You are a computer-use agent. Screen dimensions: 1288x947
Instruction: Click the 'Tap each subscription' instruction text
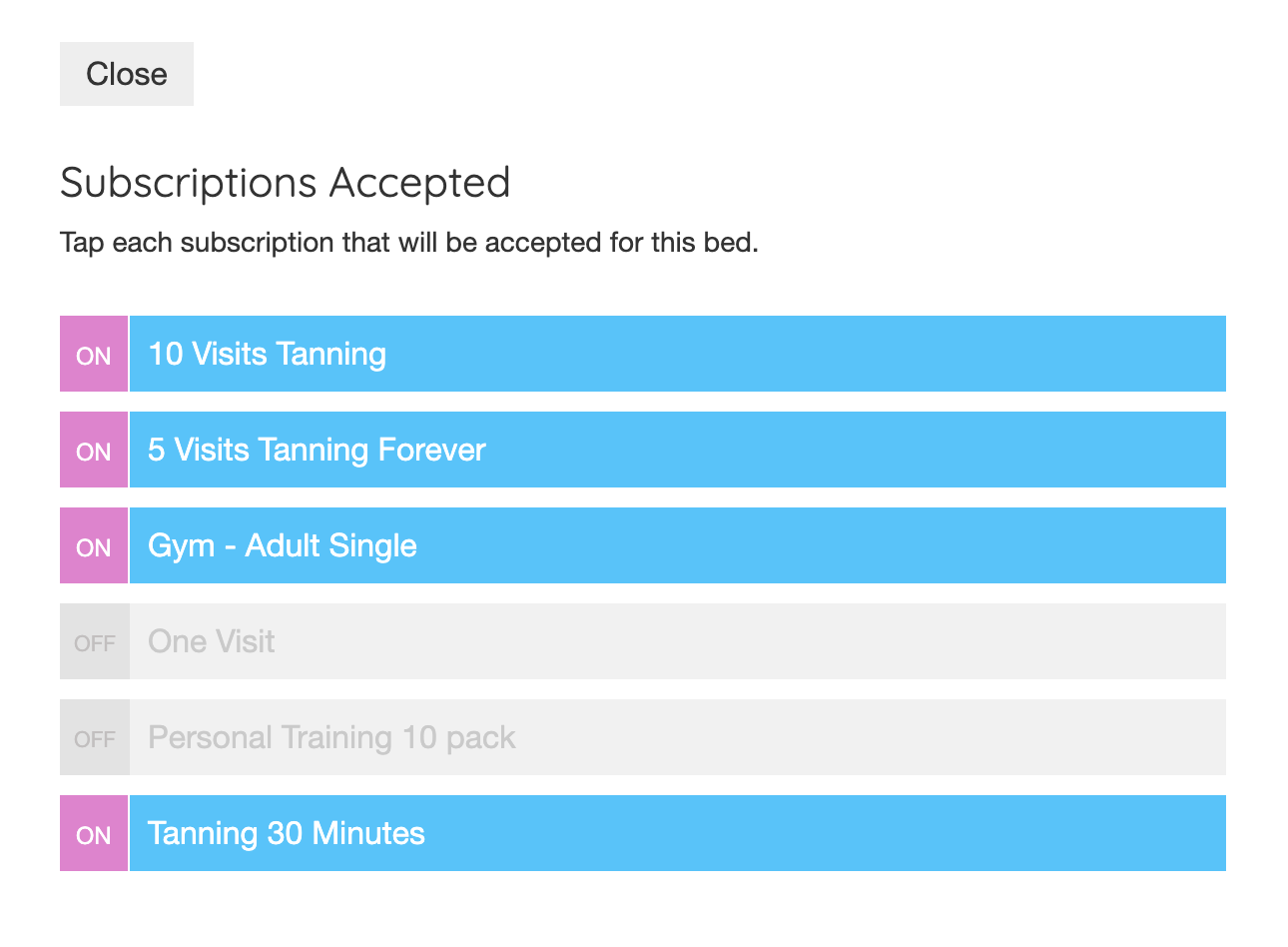[409, 243]
